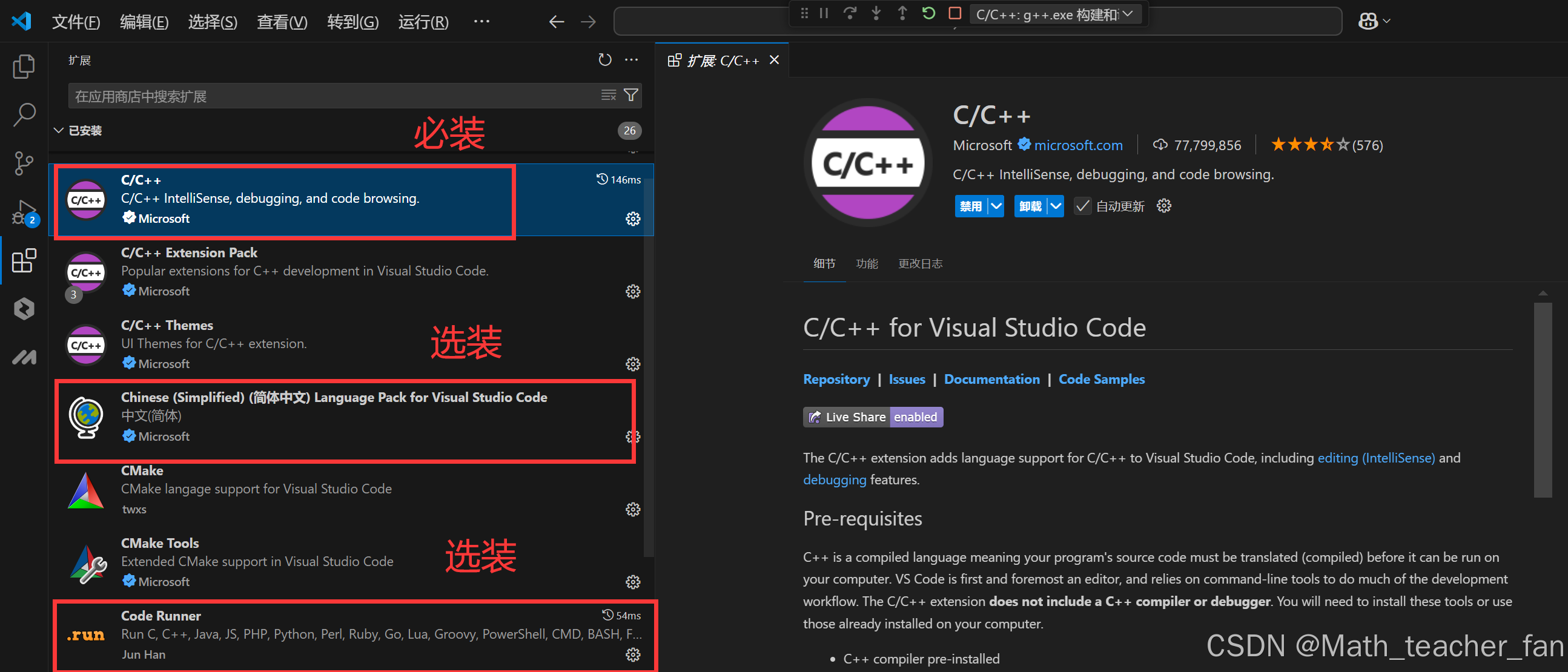Select the CMake extension by twxs

pos(346,490)
